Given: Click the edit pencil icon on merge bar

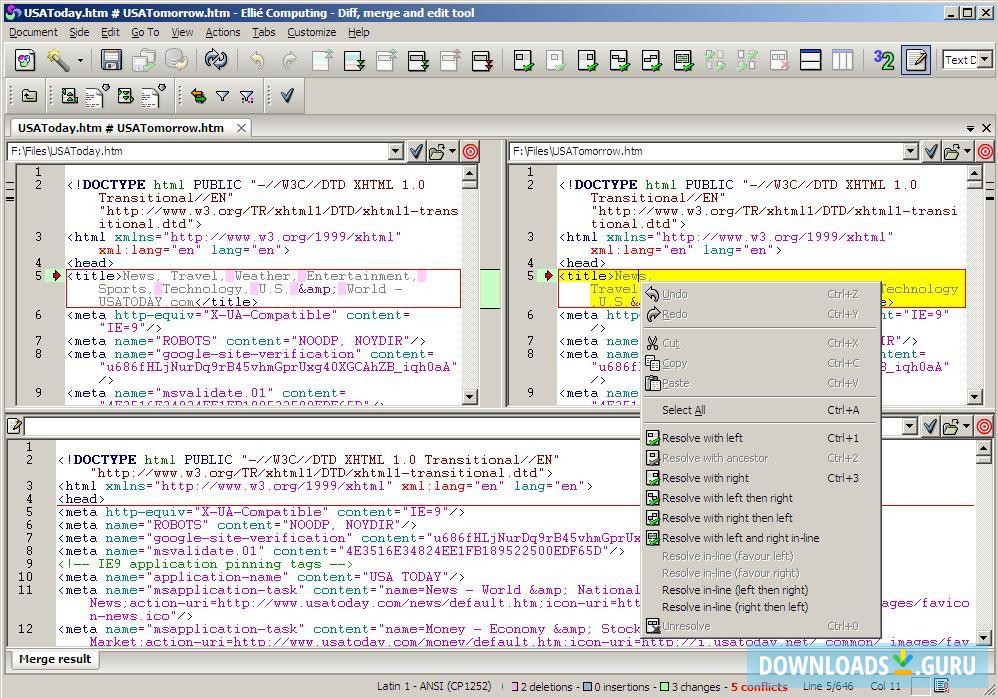Looking at the screenshot, I should [15, 426].
